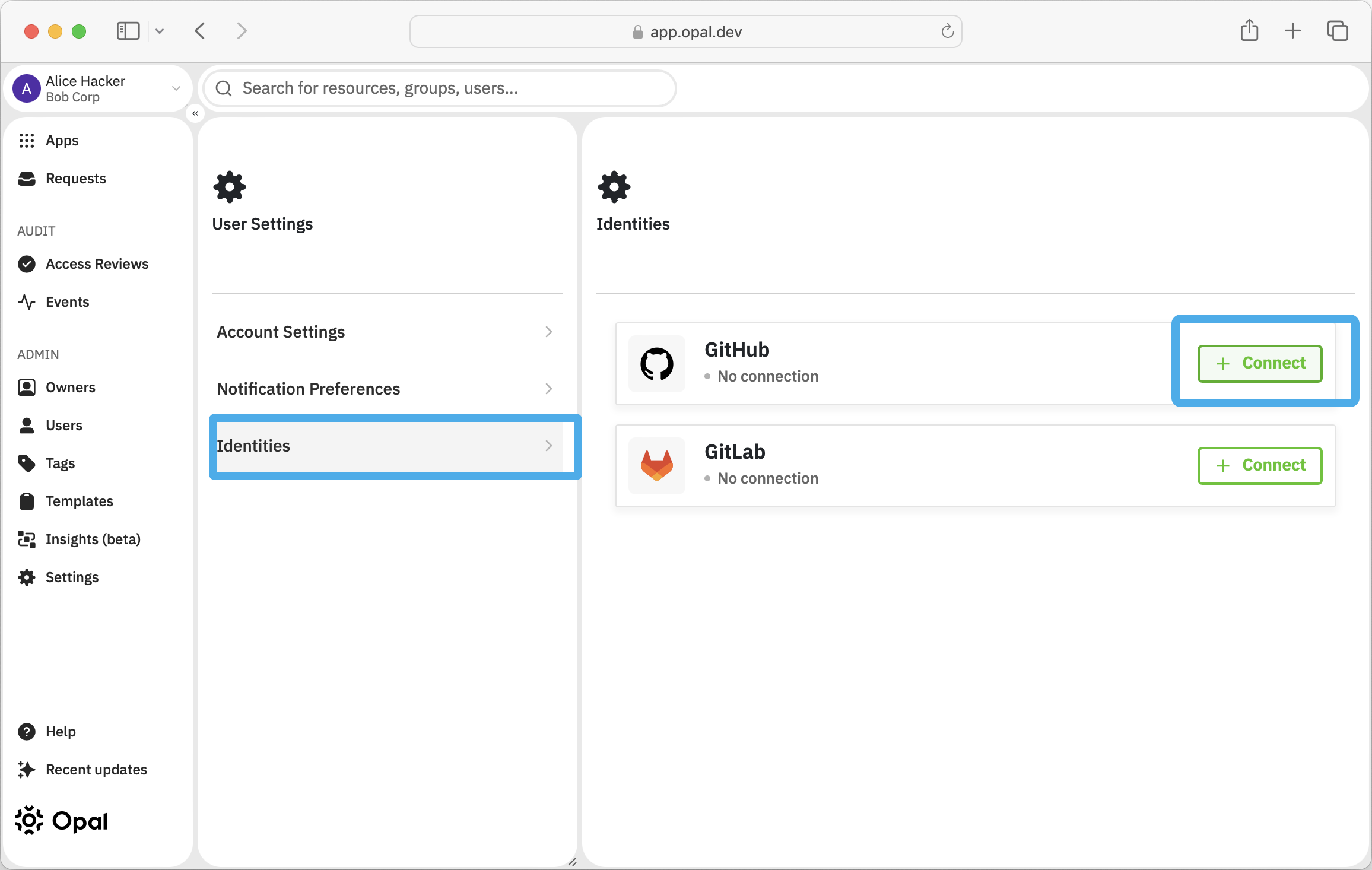Toggle the Safari sidebar button
This screenshot has width=1372, height=870.
(x=128, y=31)
